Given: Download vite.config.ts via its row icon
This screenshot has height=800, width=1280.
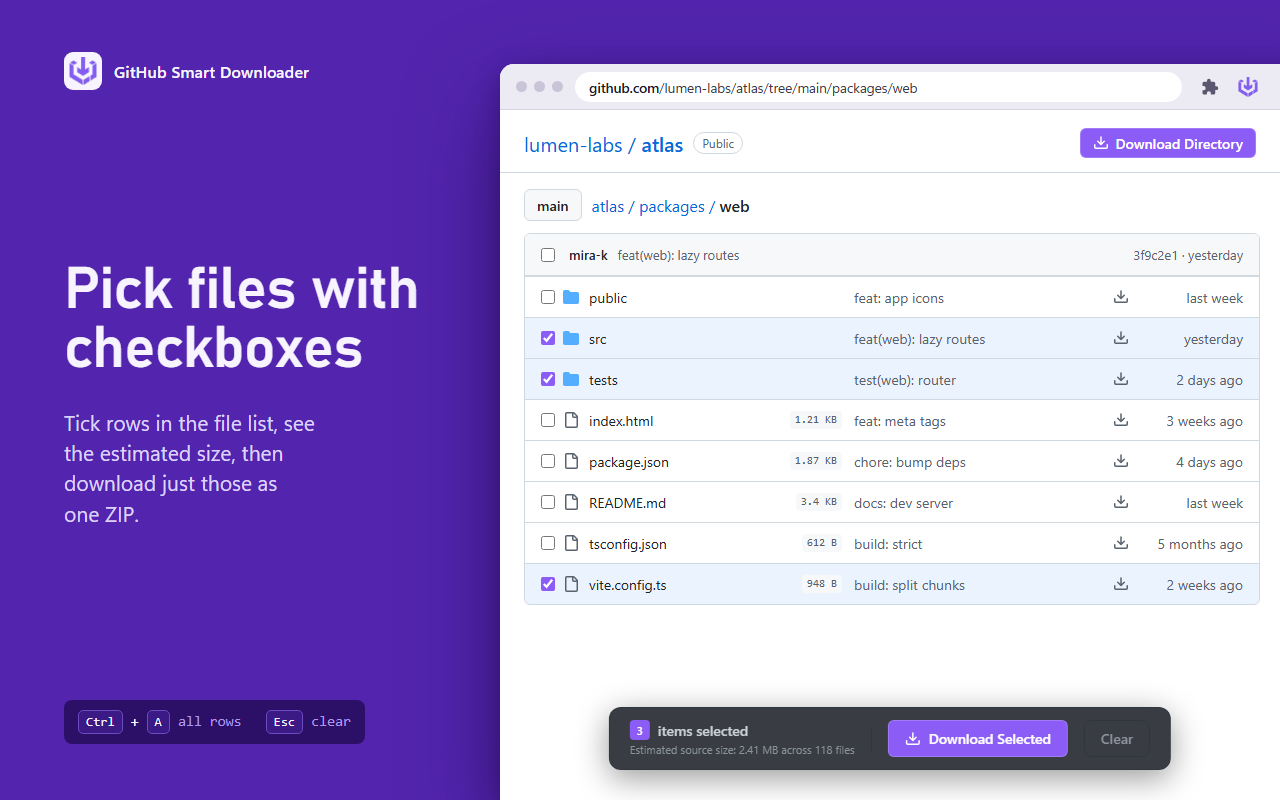Looking at the screenshot, I should pos(1121,585).
